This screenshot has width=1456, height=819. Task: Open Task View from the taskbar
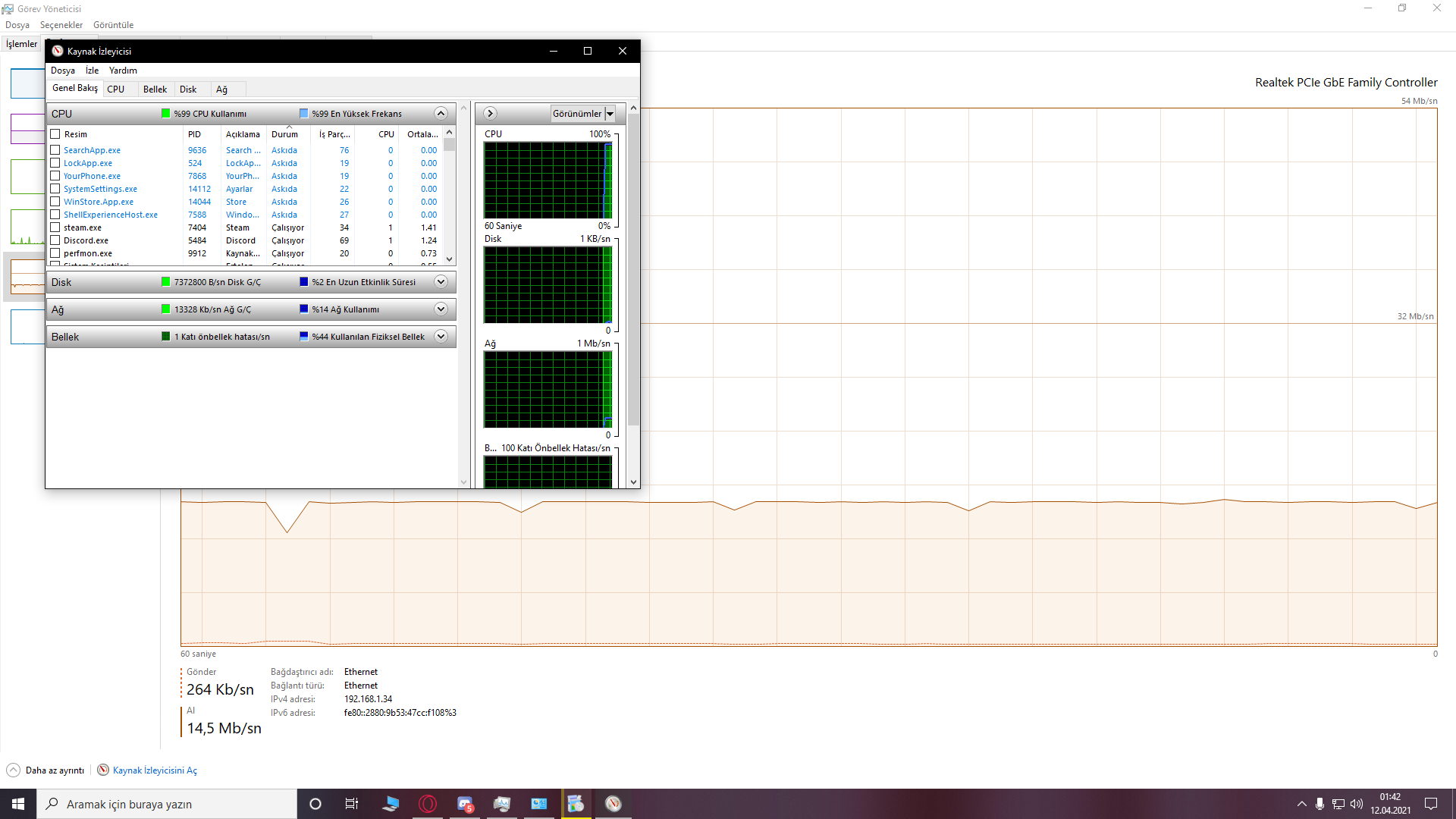click(351, 804)
